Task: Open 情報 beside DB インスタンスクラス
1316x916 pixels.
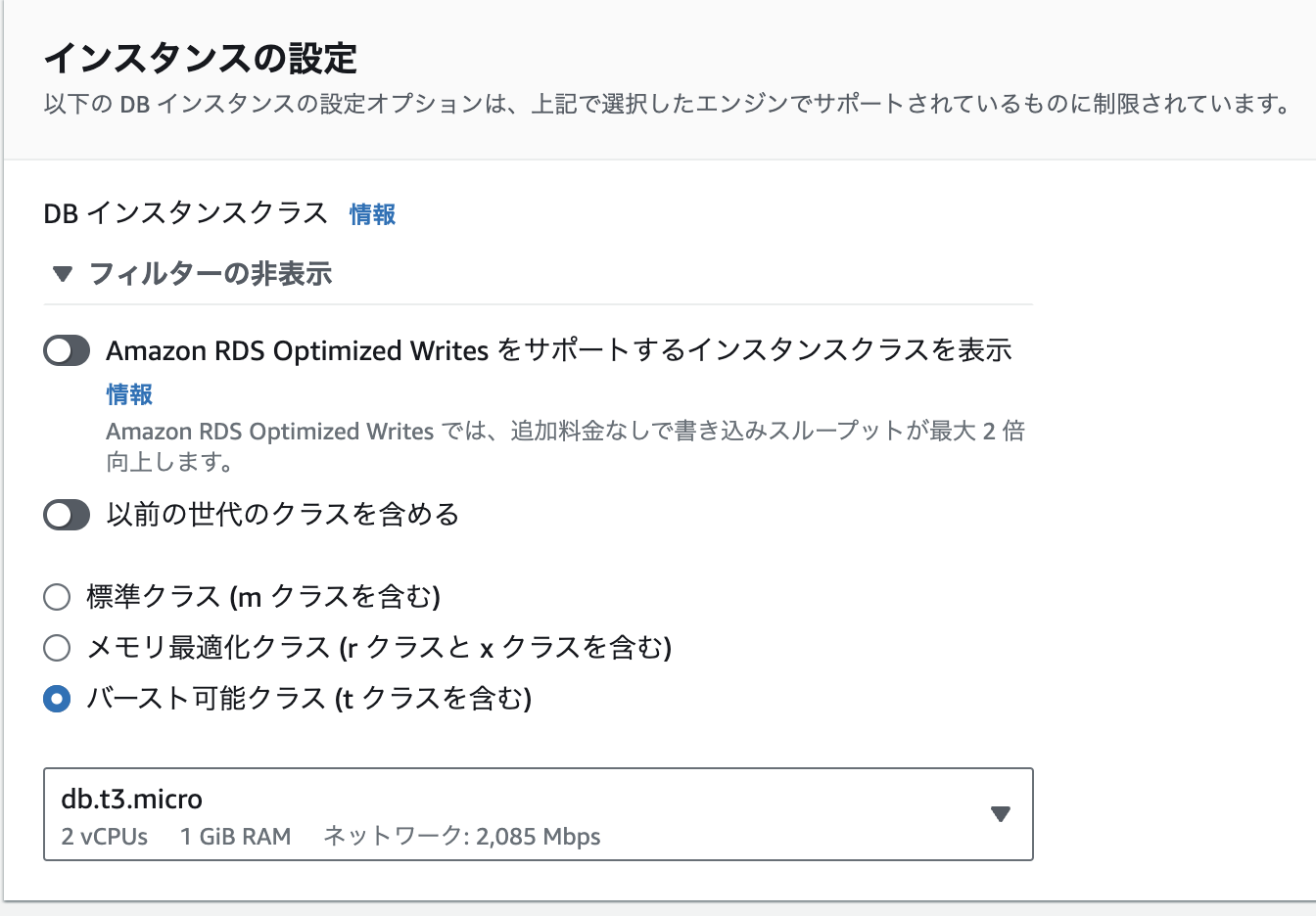Action: click(x=370, y=214)
